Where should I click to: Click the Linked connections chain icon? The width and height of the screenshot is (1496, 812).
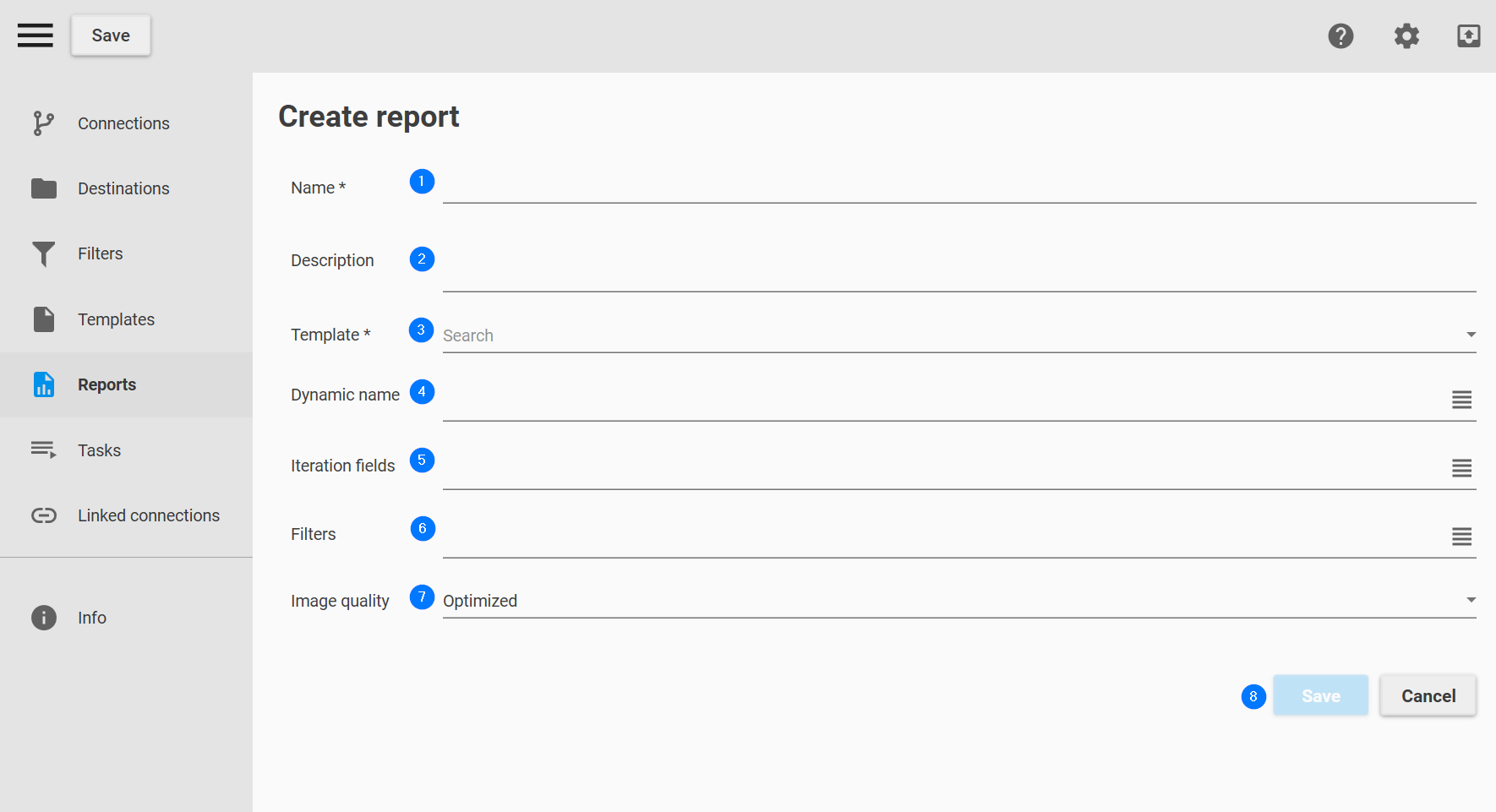[43, 515]
